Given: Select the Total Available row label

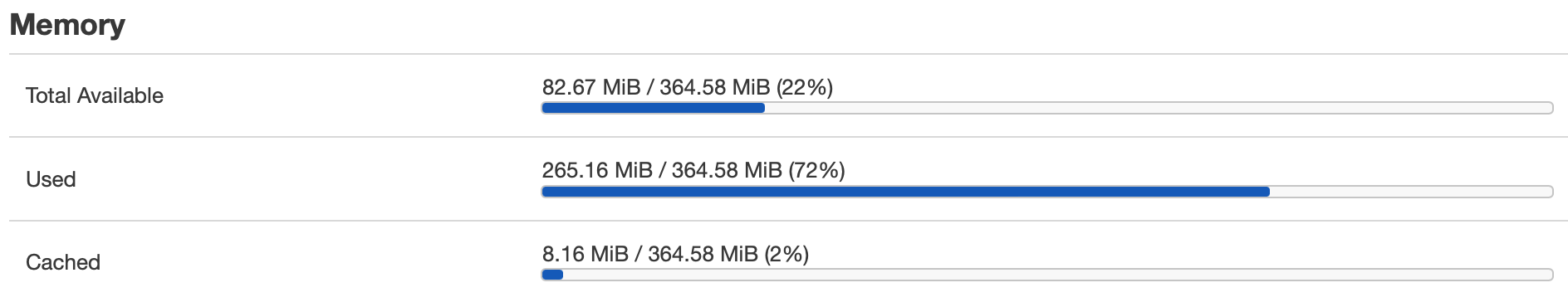Looking at the screenshot, I should [x=95, y=95].
